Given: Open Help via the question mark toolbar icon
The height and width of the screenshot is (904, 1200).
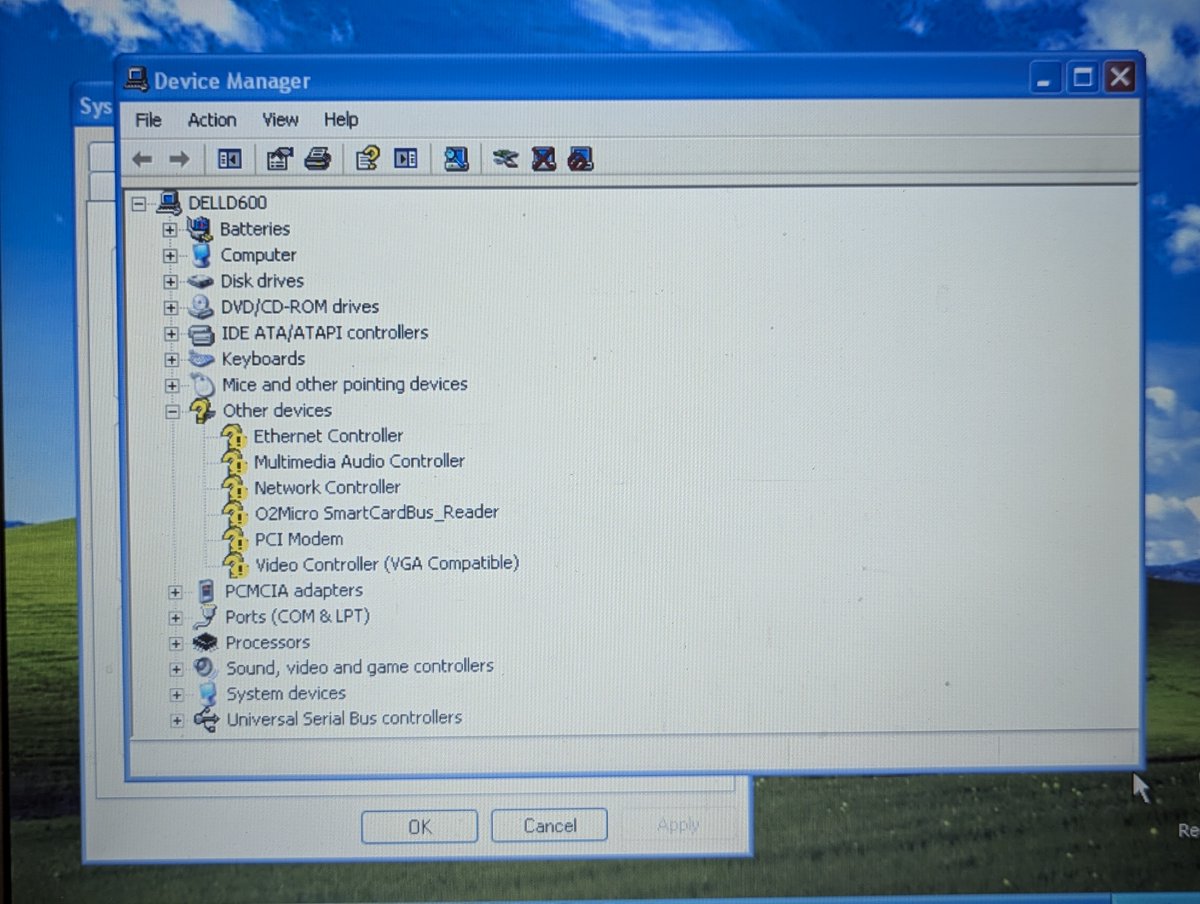Looking at the screenshot, I should pos(368,158).
